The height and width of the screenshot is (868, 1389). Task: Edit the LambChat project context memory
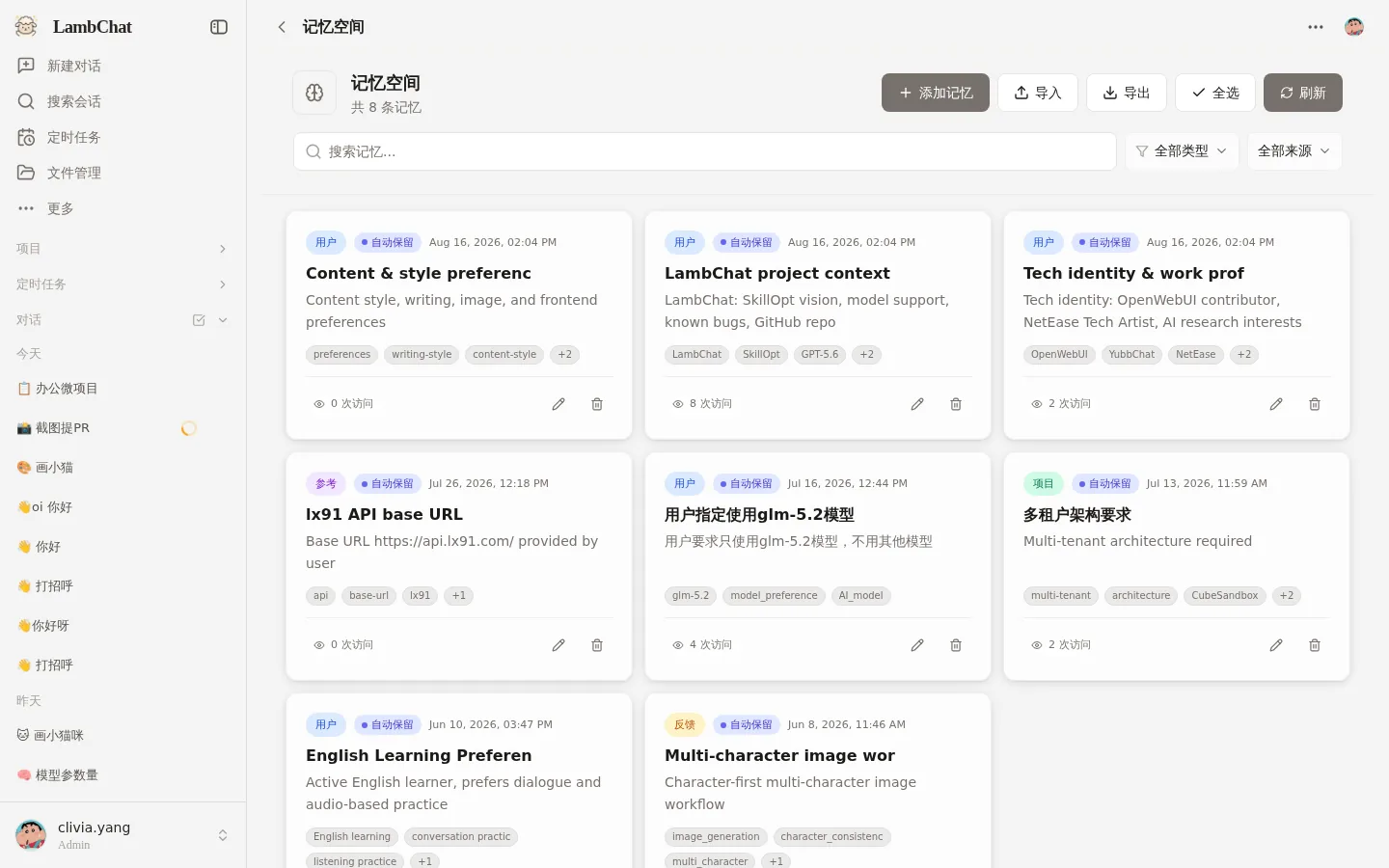tap(917, 404)
